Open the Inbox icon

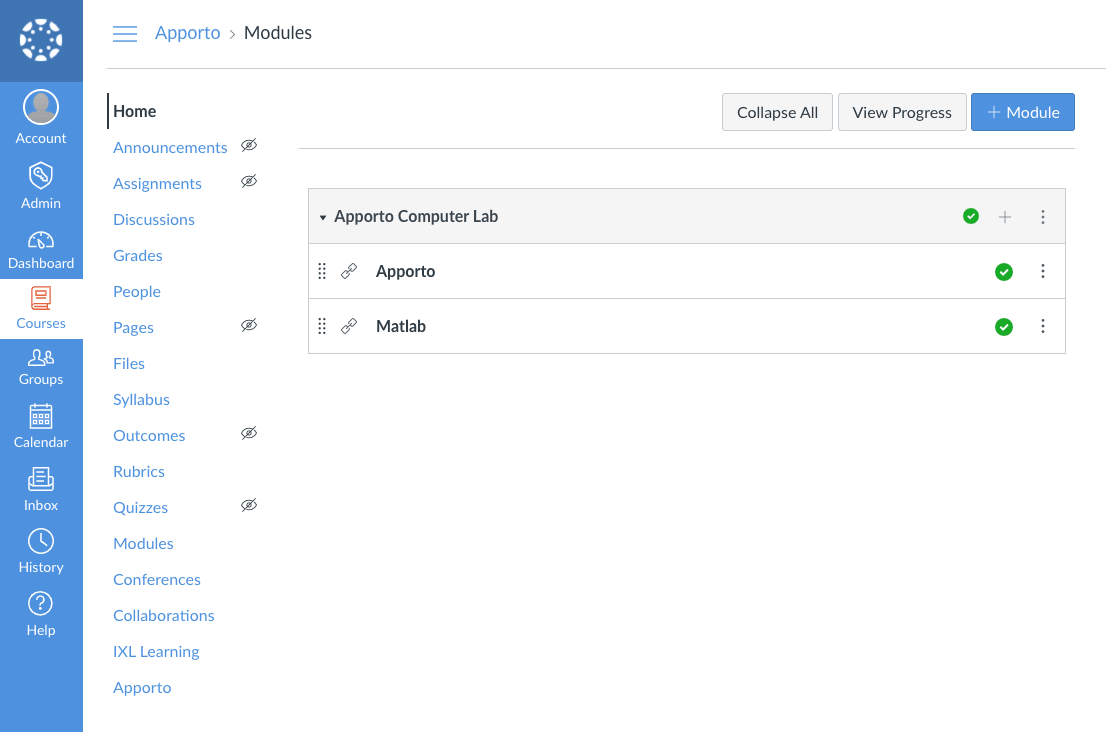(41, 480)
